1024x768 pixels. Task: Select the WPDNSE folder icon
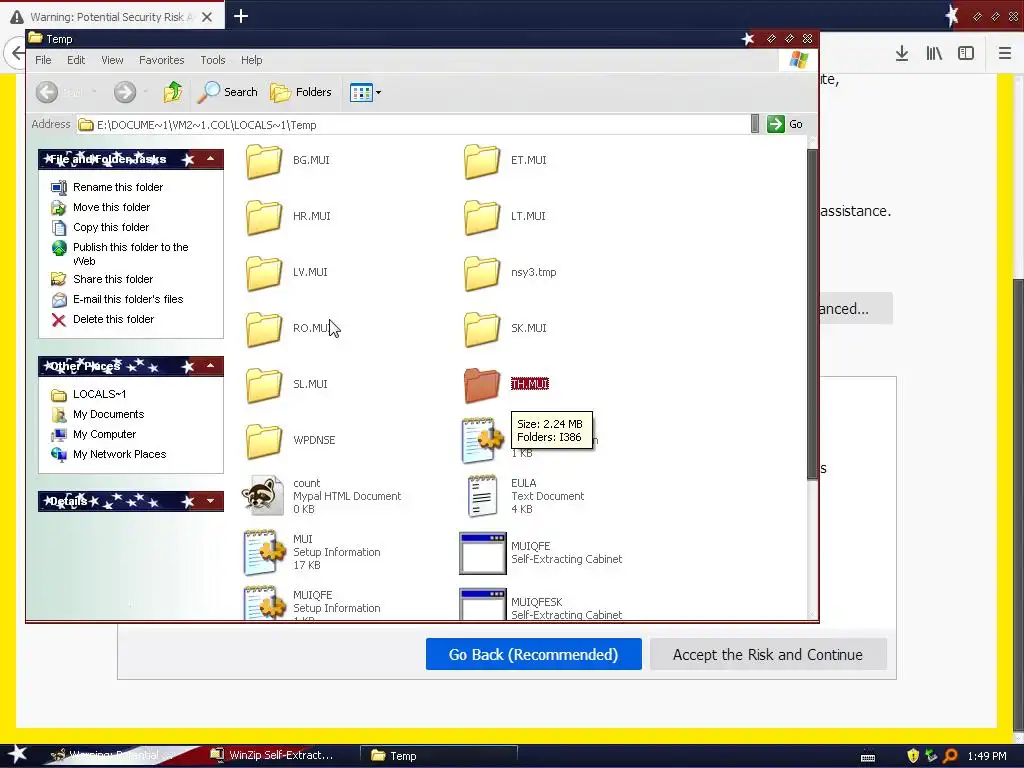(x=264, y=441)
